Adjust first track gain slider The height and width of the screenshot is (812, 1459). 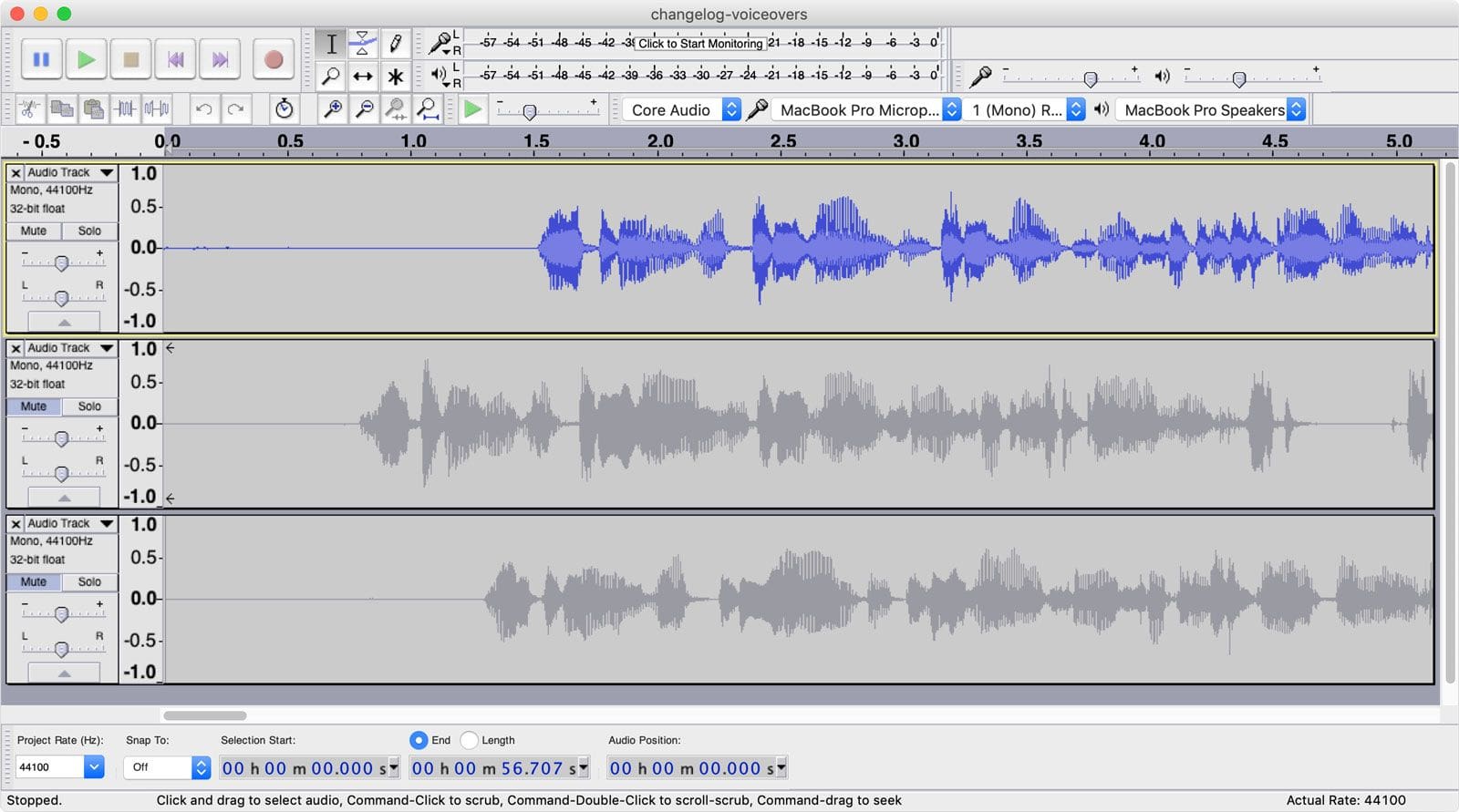[62, 262]
